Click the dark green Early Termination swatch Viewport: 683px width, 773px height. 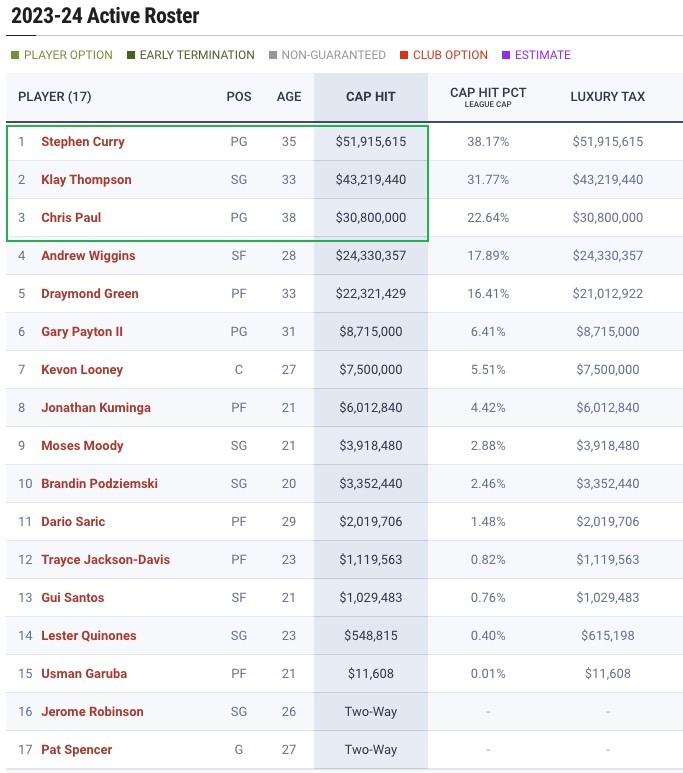(x=130, y=55)
